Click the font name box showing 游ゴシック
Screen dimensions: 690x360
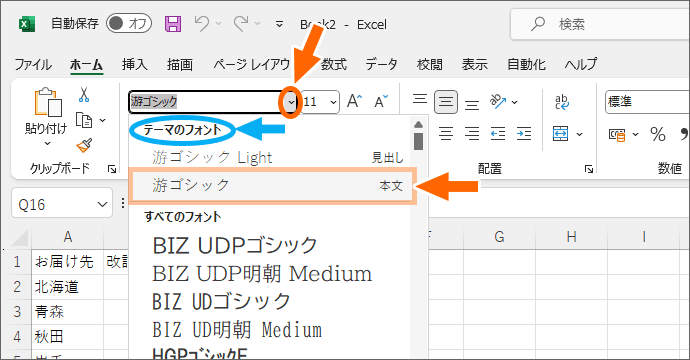pos(205,102)
